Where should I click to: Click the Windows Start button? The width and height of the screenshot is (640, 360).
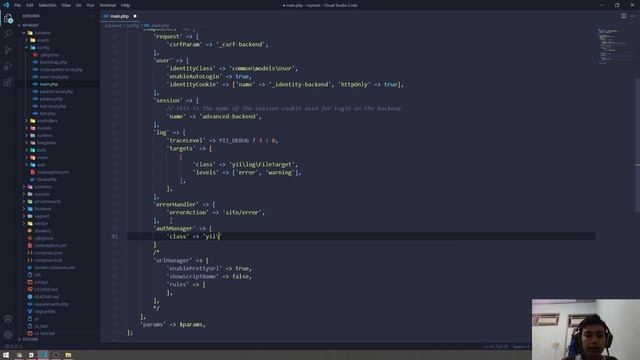[x=6, y=355]
